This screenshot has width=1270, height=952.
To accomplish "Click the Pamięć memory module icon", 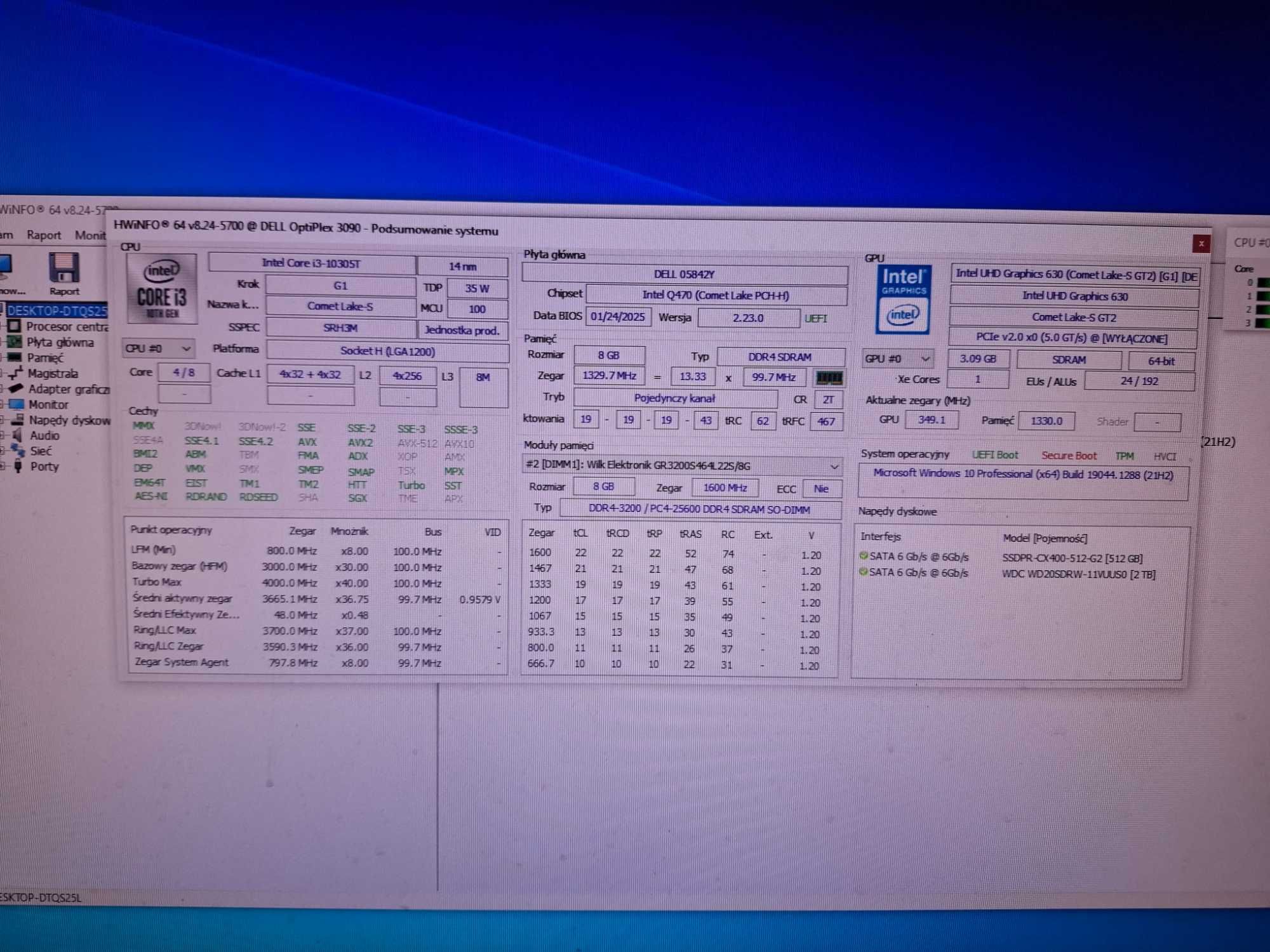I will pyautogui.click(x=15, y=357).
